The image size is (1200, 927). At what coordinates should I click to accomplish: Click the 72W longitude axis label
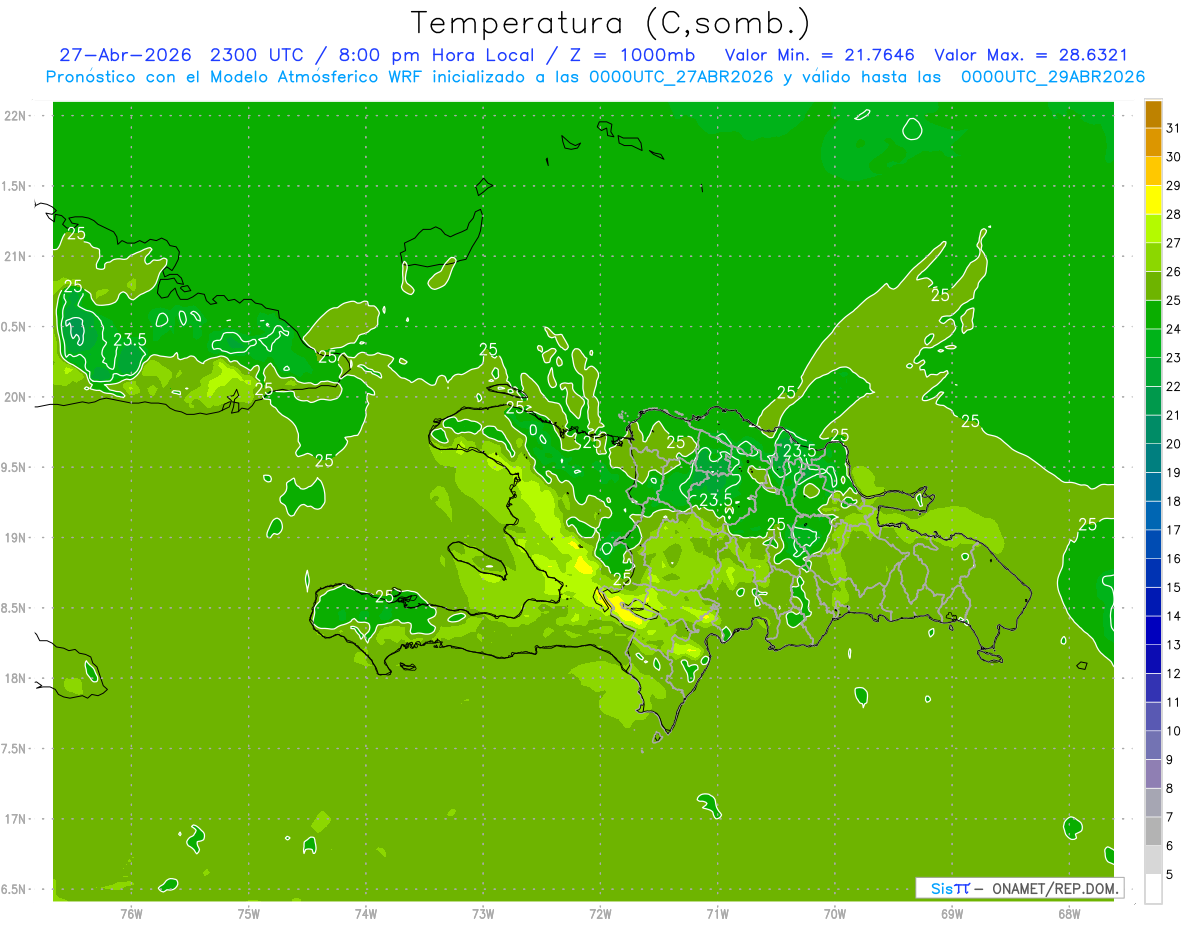tap(600, 914)
